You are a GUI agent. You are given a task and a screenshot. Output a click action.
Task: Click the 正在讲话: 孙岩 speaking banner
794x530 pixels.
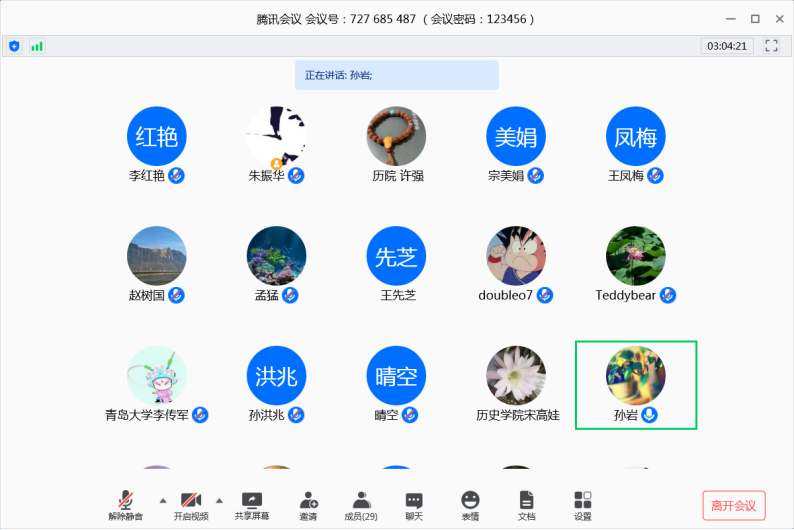coord(397,75)
